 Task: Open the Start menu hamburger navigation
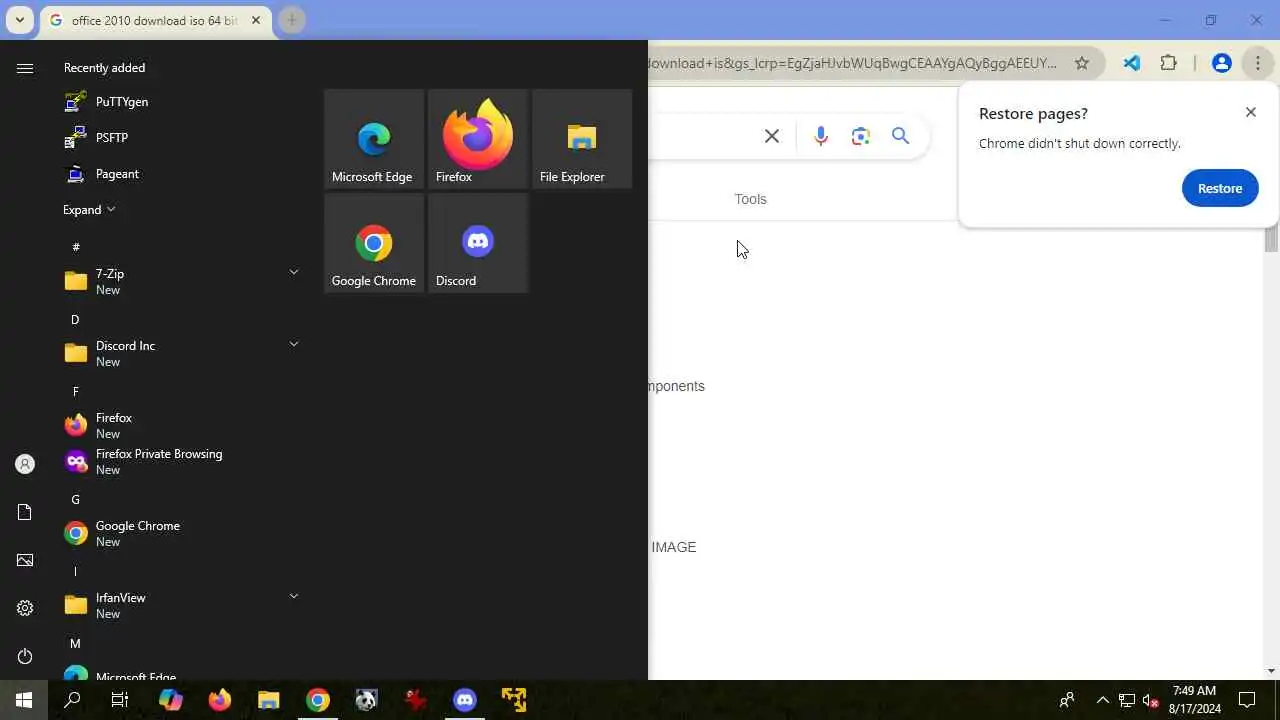pyautogui.click(x=25, y=68)
